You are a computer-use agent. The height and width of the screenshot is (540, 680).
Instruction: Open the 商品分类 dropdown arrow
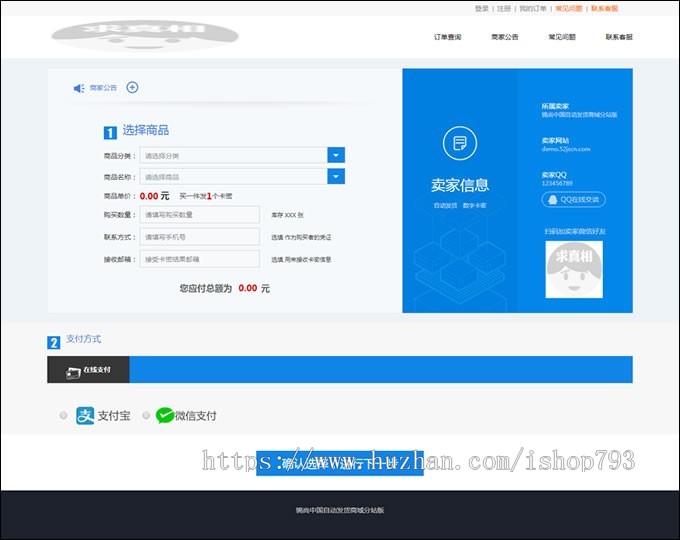[x=336, y=155]
